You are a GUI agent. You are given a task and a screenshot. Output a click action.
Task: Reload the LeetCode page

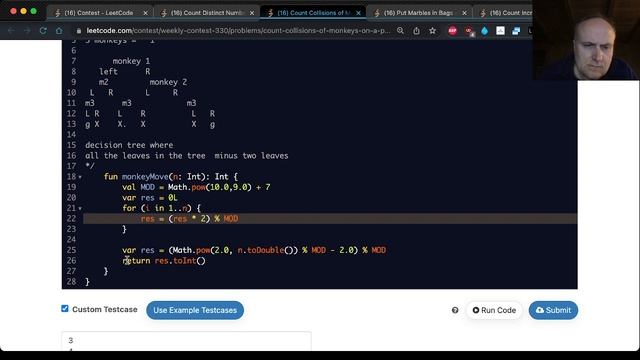pyautogui.click(x=43, y=31)
